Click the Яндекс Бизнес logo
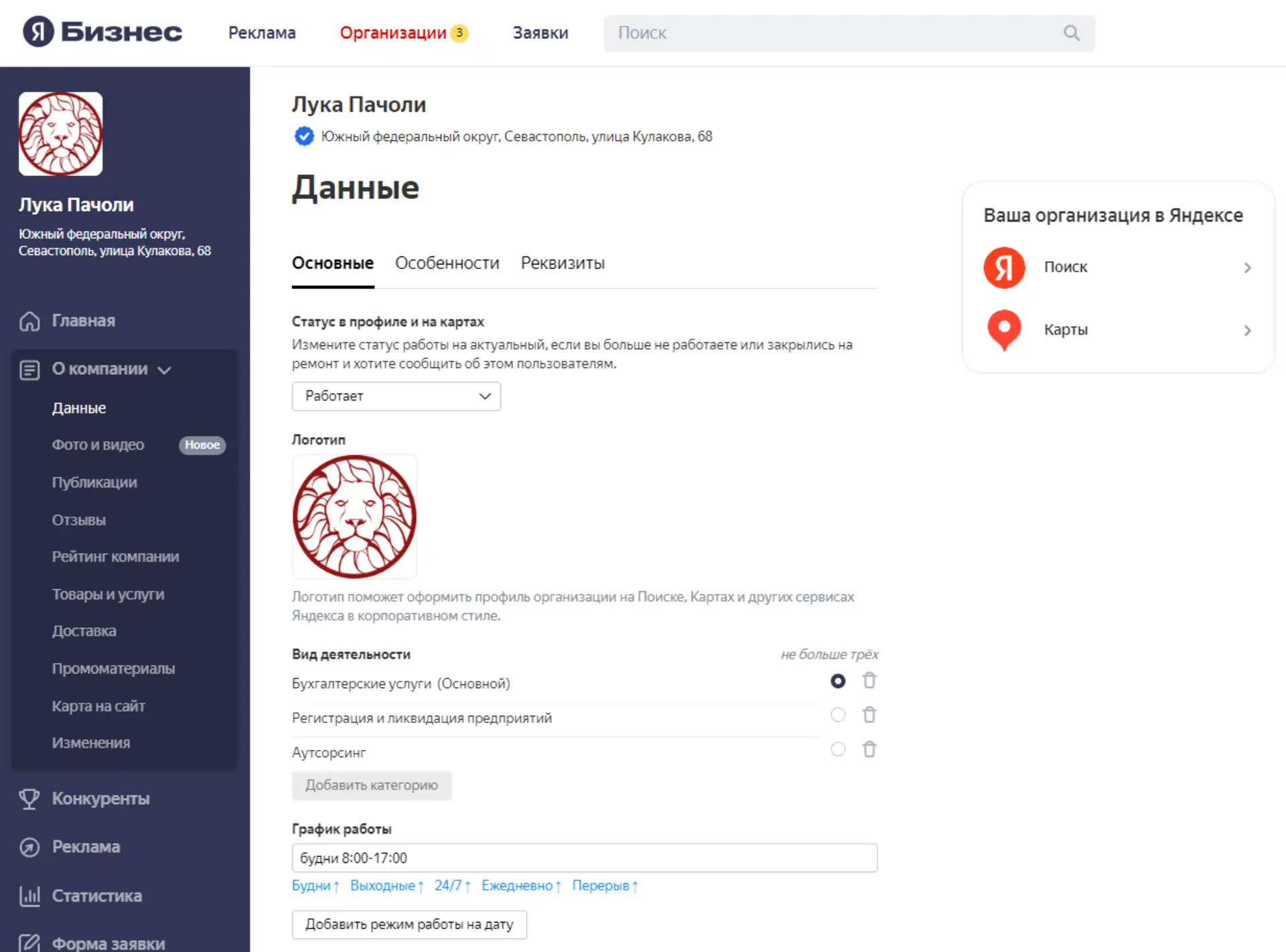1286x952 pixels. (102, 31)
